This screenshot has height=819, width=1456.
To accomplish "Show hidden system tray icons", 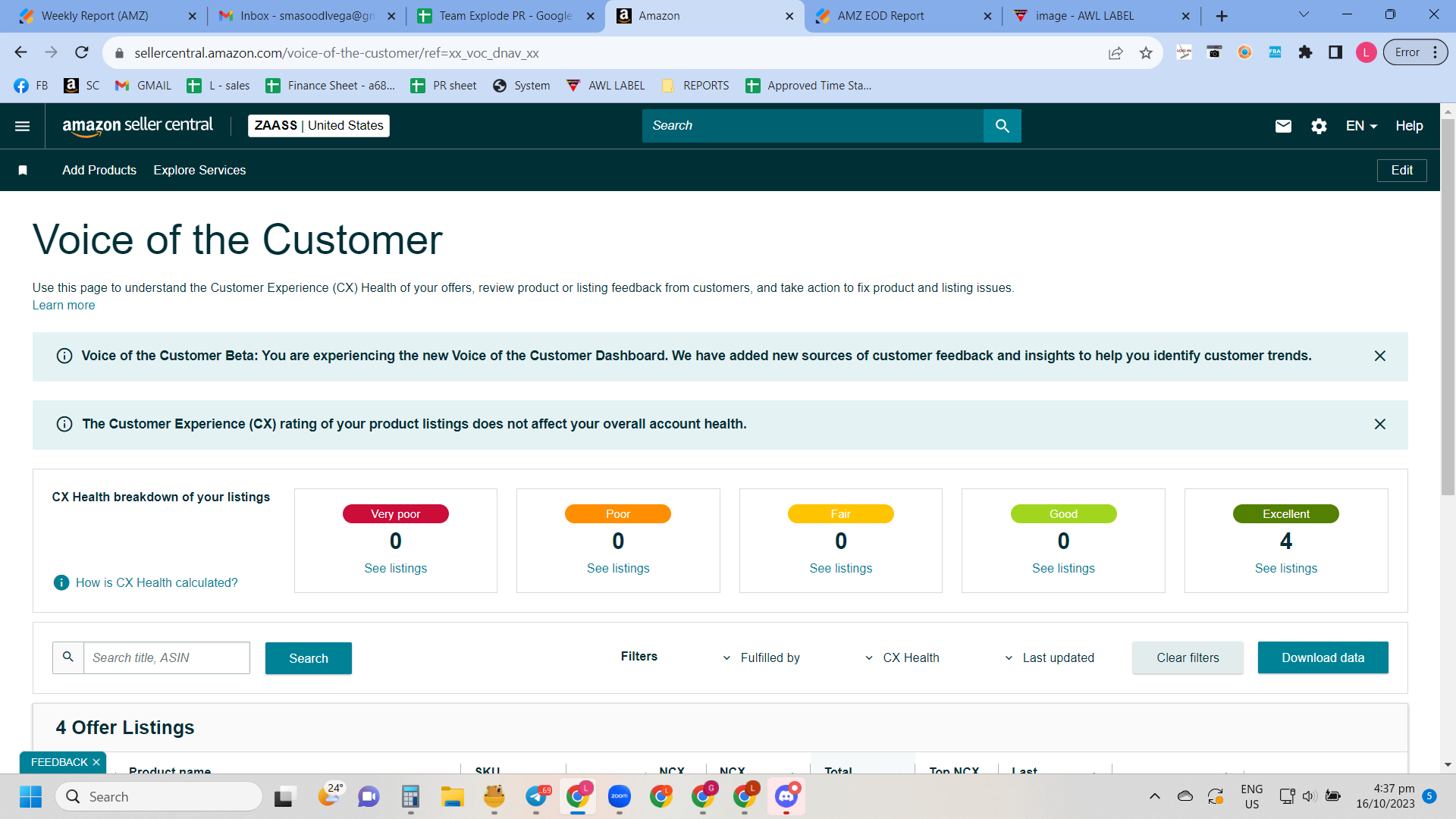I will tap(1155, 796).
